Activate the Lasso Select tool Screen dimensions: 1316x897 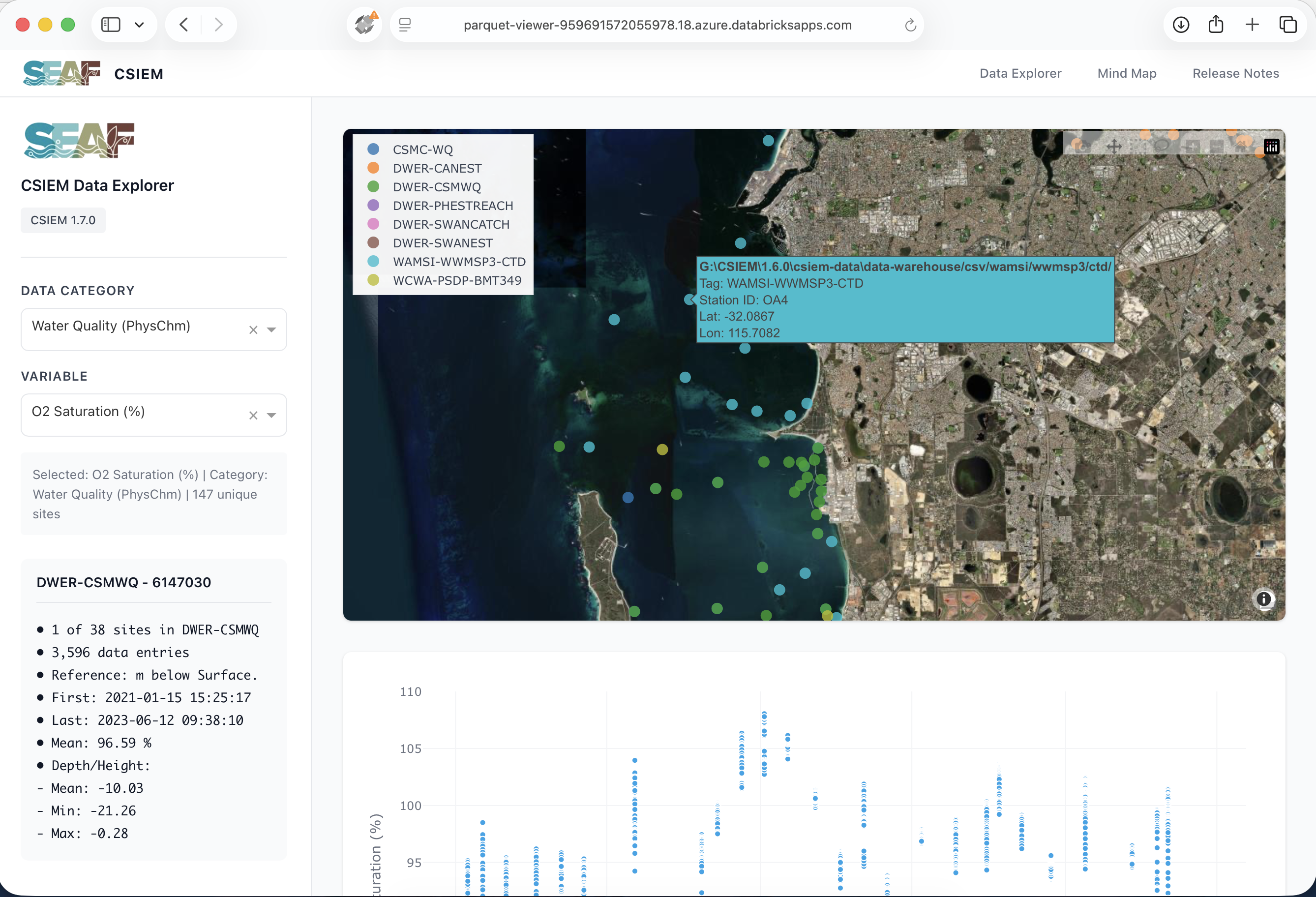pyautogui.click(x=1162, y=147)
